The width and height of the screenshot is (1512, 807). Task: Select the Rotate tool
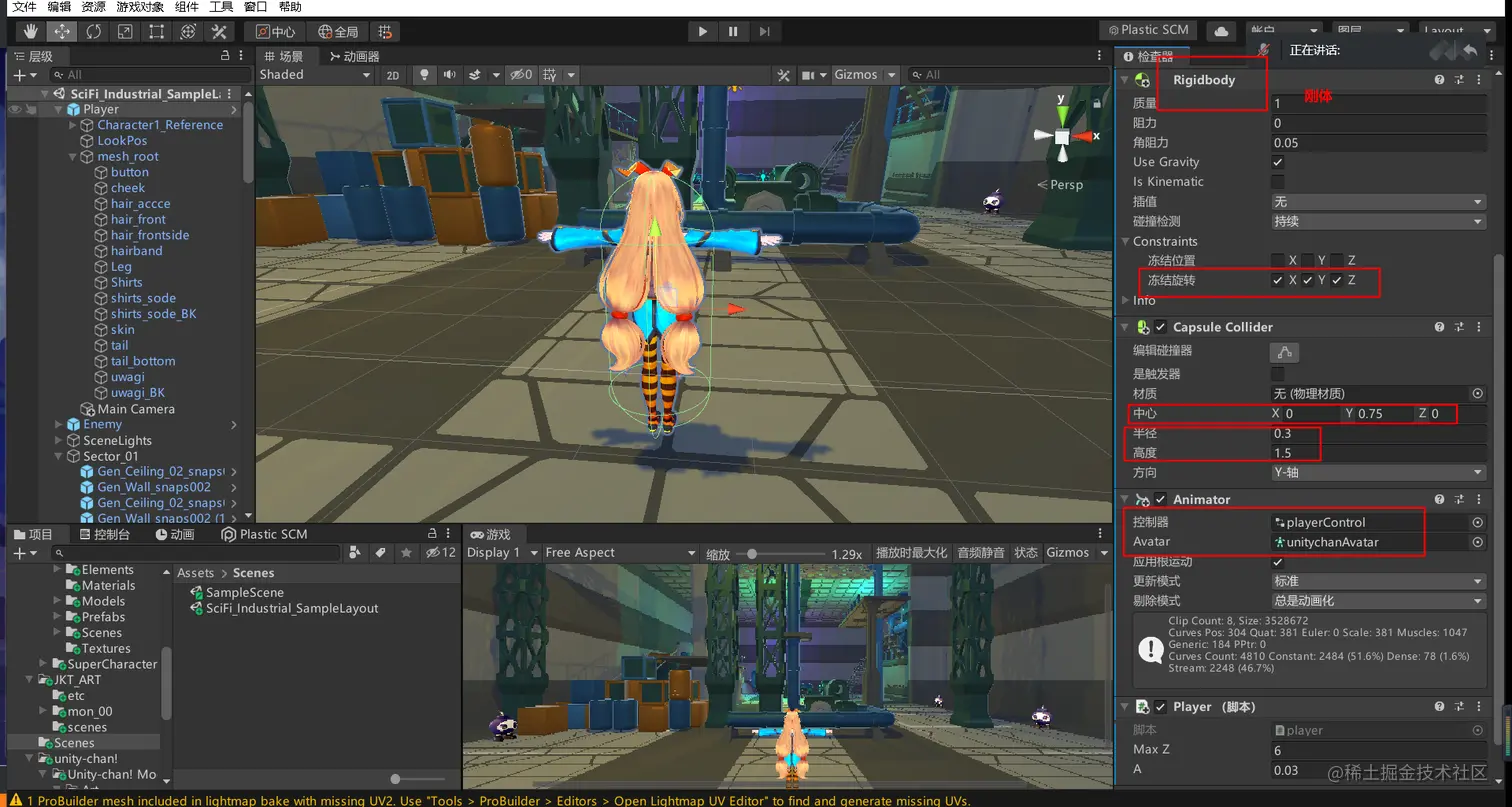93,31
